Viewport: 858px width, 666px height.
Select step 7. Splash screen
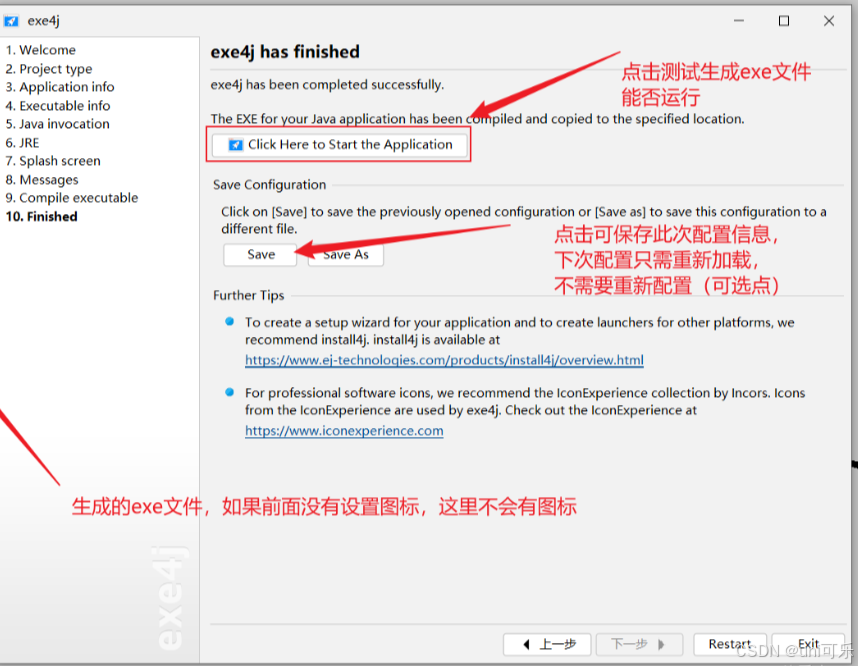pyautogui.click(x=53, y=161)
